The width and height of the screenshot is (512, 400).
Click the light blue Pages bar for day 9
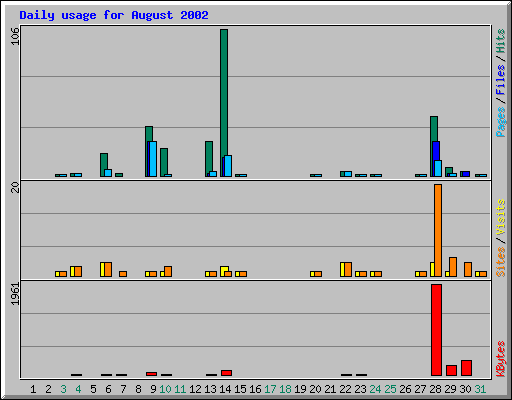153,159
